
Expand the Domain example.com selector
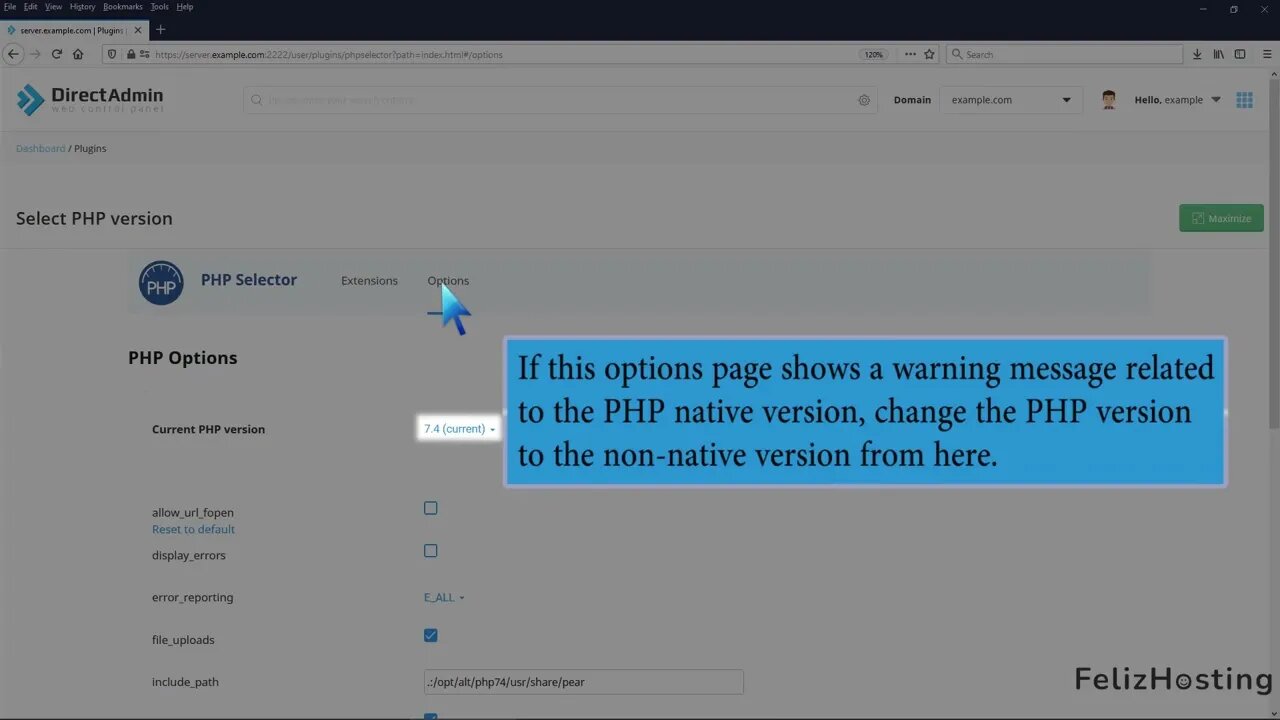click(x=1010, y=100)
